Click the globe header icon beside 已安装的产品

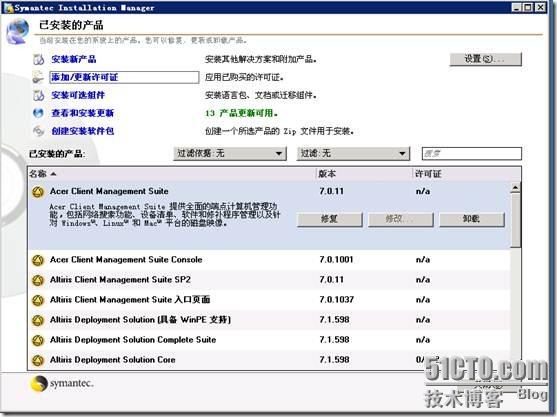[x=17, y=31]
